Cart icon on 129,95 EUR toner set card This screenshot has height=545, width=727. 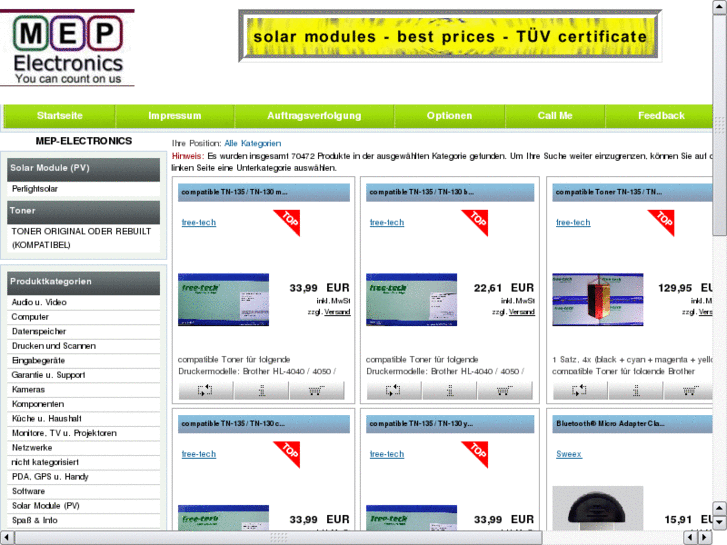coord(689,391)
